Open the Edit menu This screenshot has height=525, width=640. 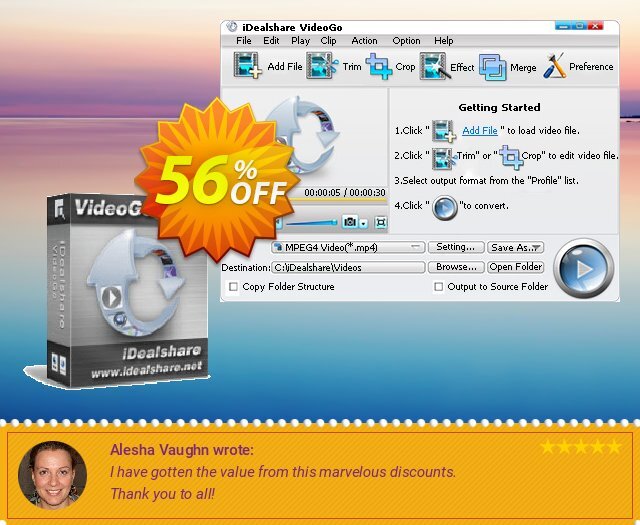coord(271,41)
